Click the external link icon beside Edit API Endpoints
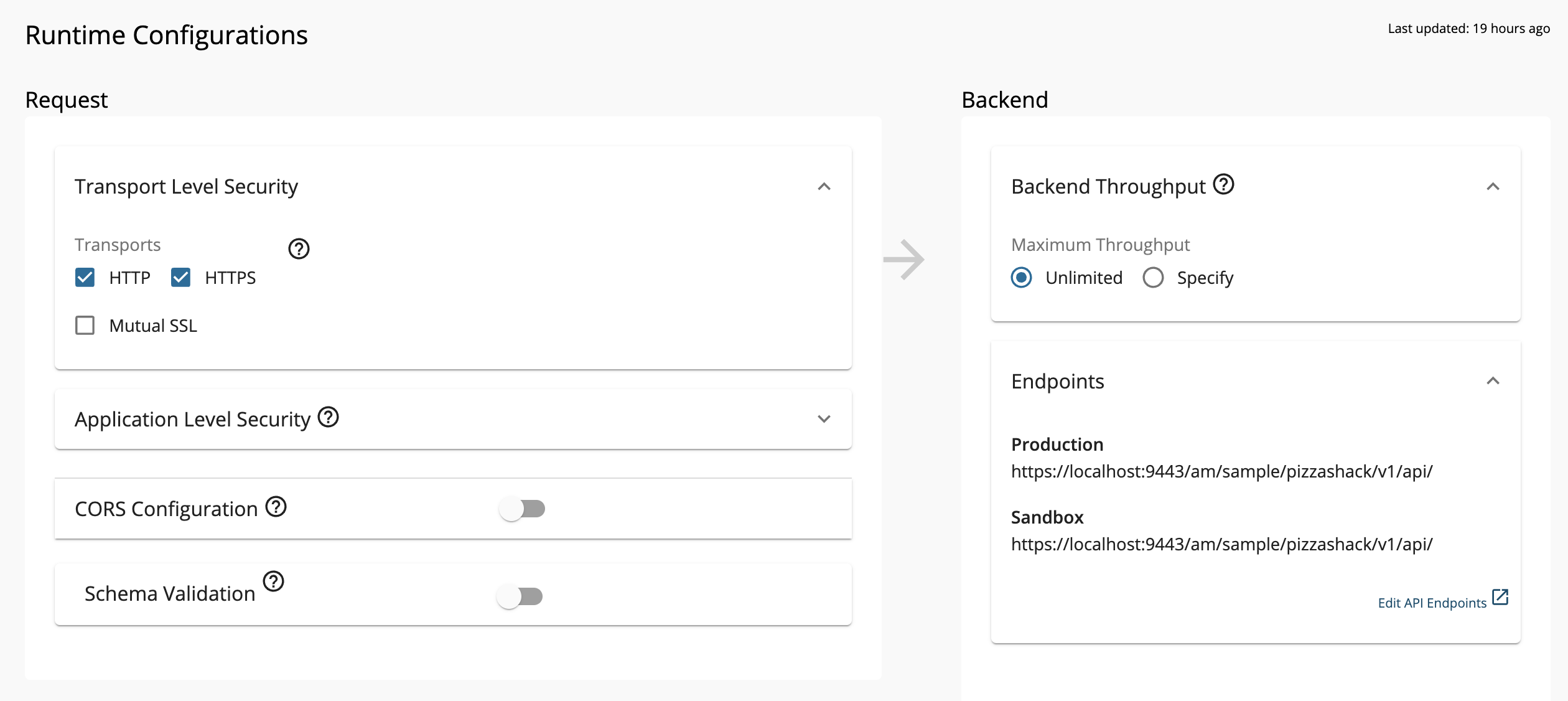 [x=1500, y=596]
